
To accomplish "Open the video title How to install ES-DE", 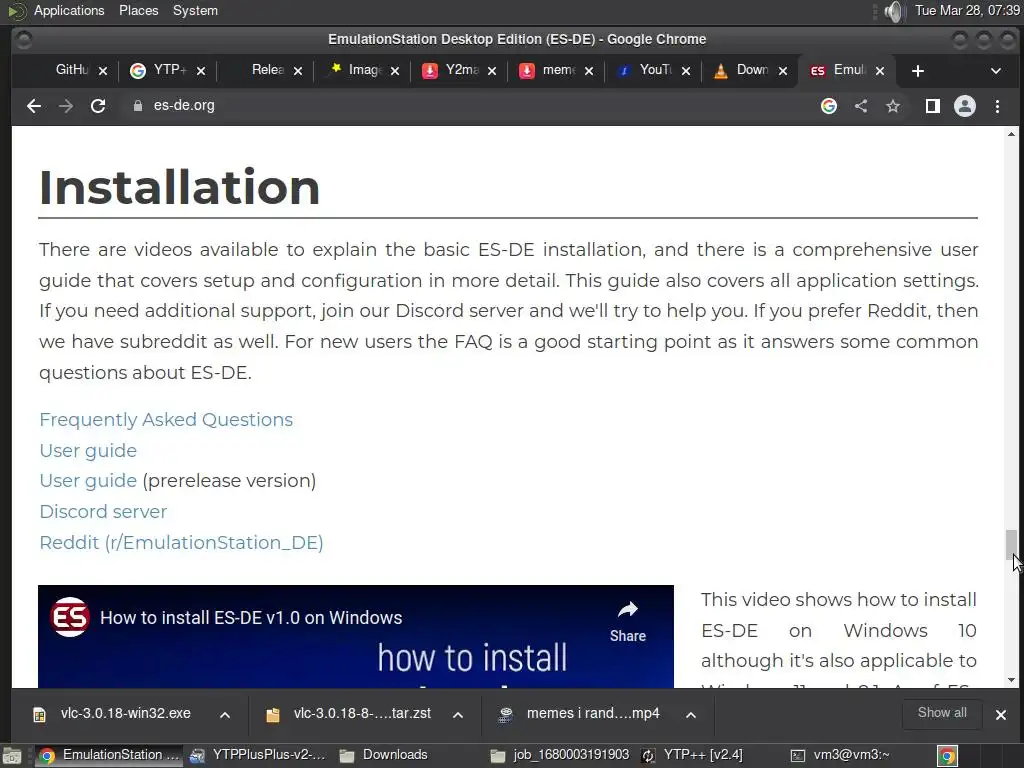I will coord(251,618).
